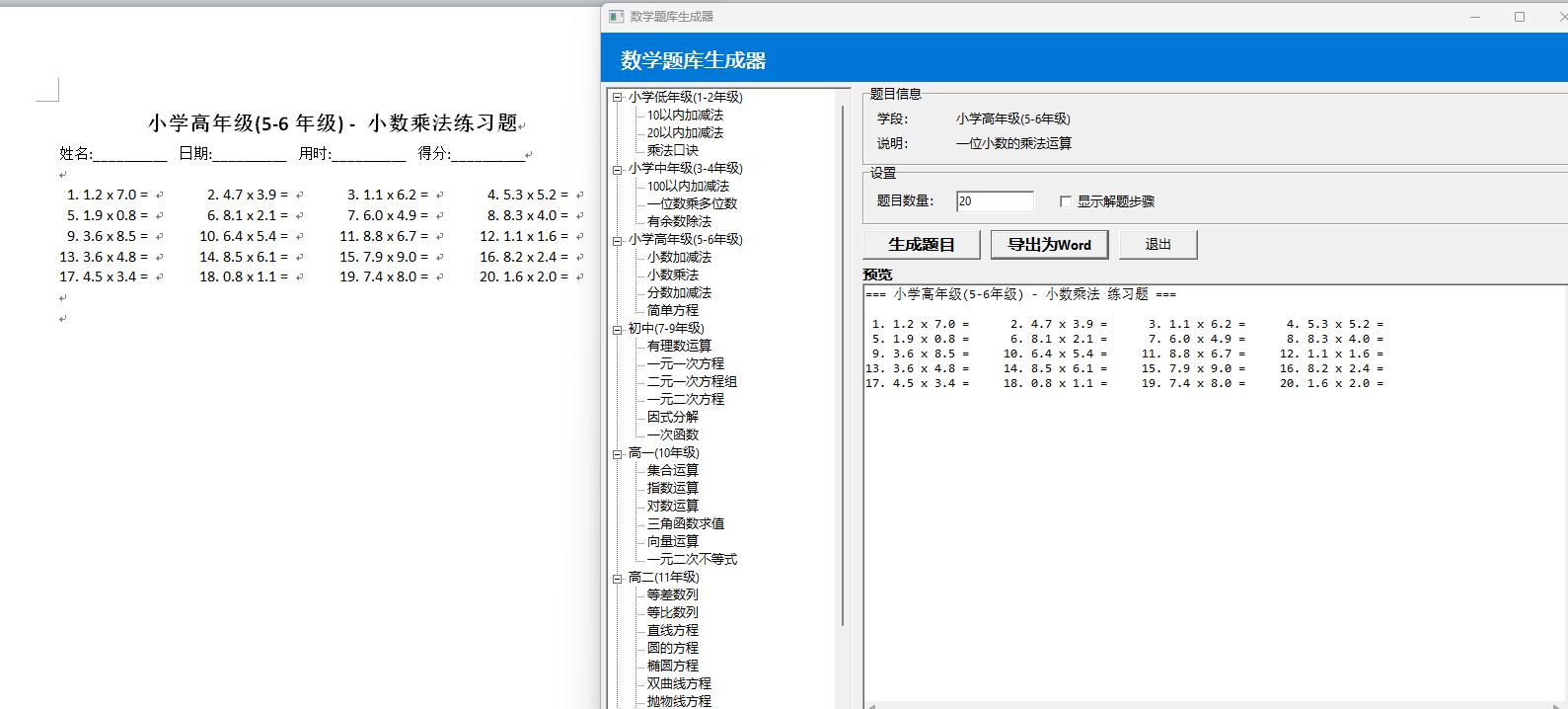Viewport: 1568px width, 709px height.
Task: Collapse the 小学中年级(3-4年级) tree node
Action: pyautogui.click(x=618, y=169)
